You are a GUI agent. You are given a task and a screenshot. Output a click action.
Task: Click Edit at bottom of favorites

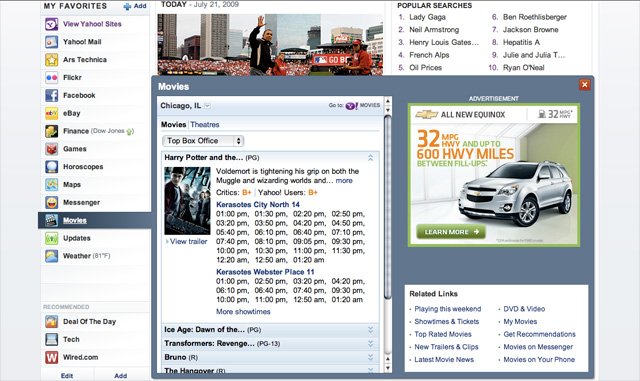click(67, 376)
